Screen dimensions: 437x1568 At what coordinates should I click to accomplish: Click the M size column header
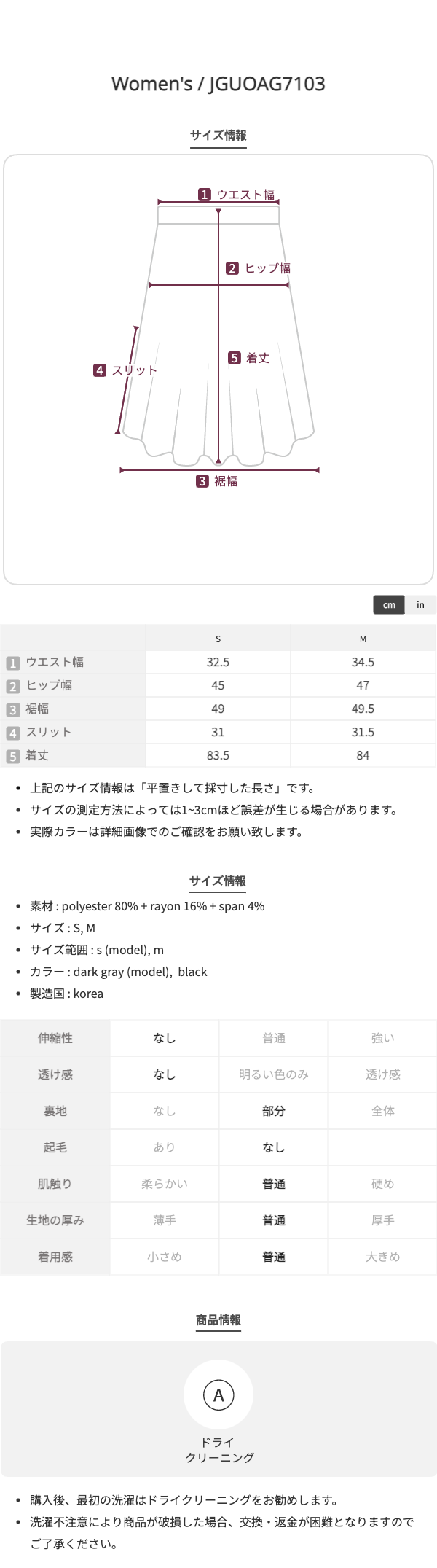tap(363, 639)
